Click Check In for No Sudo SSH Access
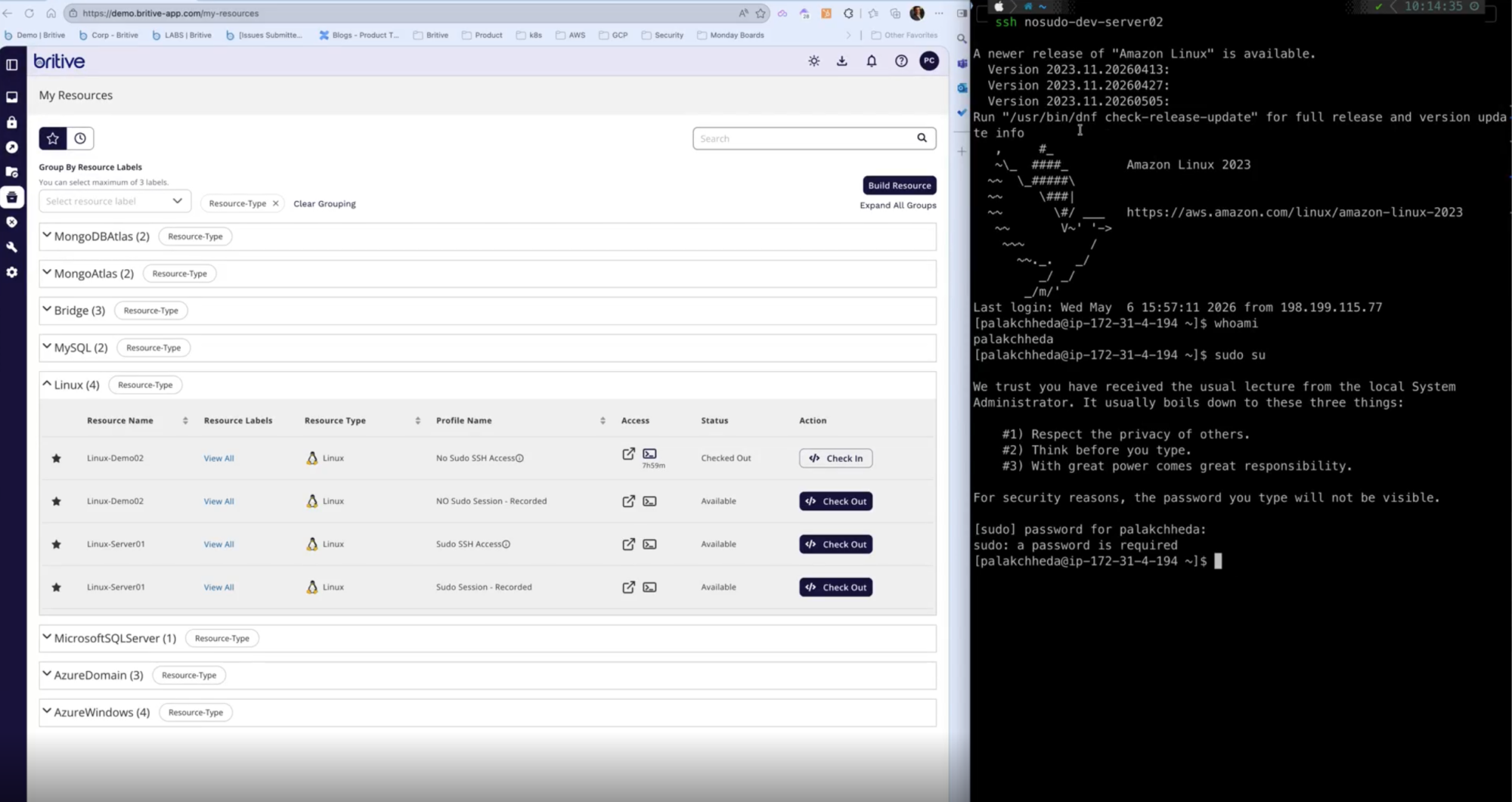The image size is (1512, 802). coord(835,458)
